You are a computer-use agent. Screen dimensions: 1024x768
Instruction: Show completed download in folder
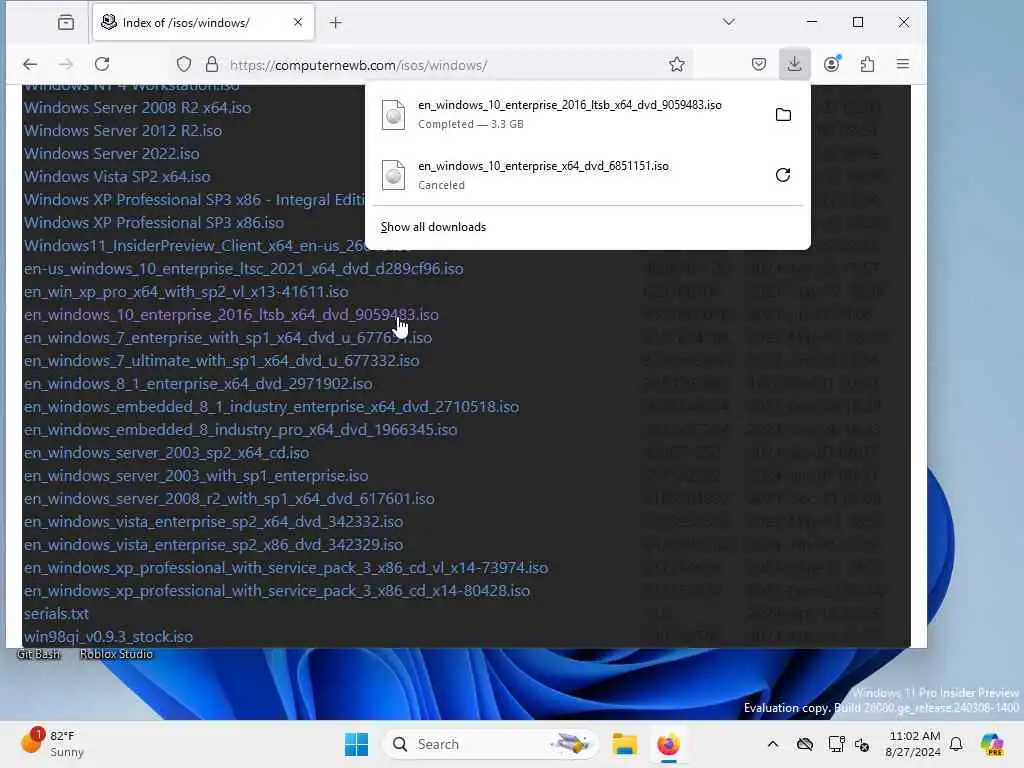pyautogui.click(x=783, y=115)
